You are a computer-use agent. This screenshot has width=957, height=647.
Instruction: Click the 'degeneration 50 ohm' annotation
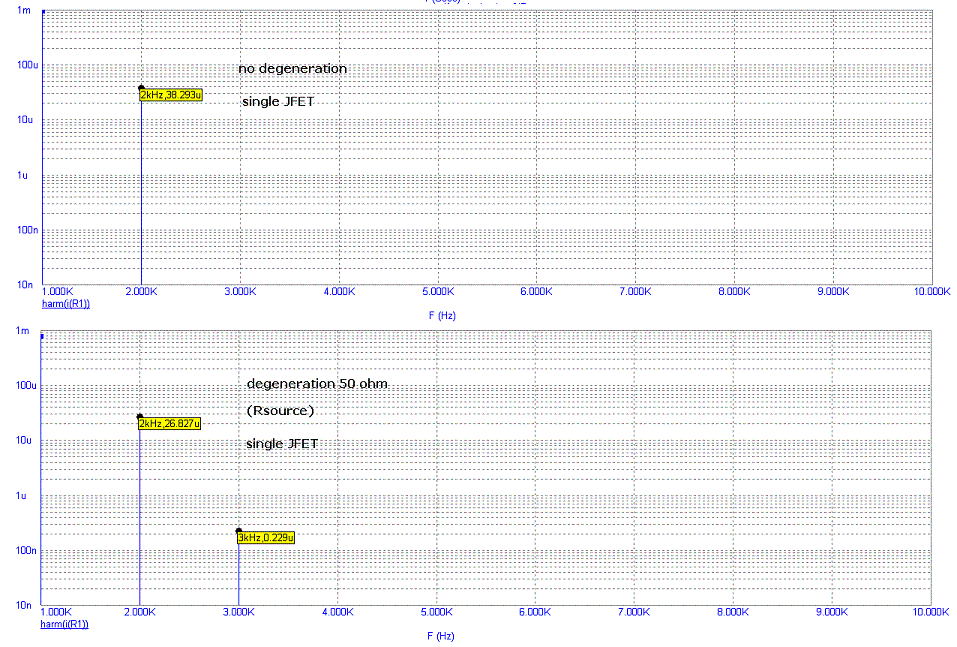[317, 384]
